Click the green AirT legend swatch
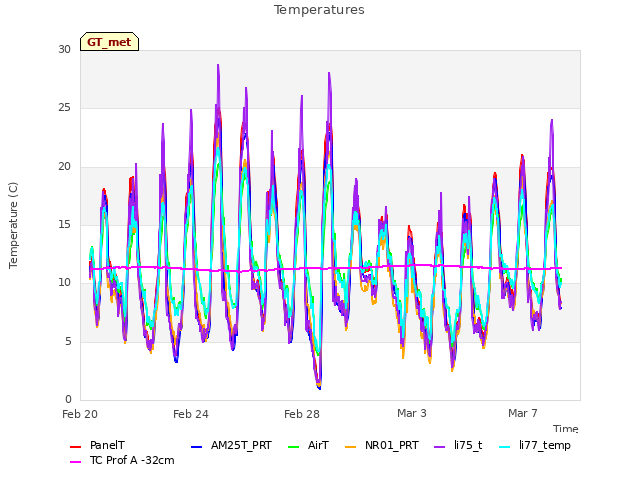The width and height of the screenshot is (640, 480). pyautogui.click(x=293, y=447)
